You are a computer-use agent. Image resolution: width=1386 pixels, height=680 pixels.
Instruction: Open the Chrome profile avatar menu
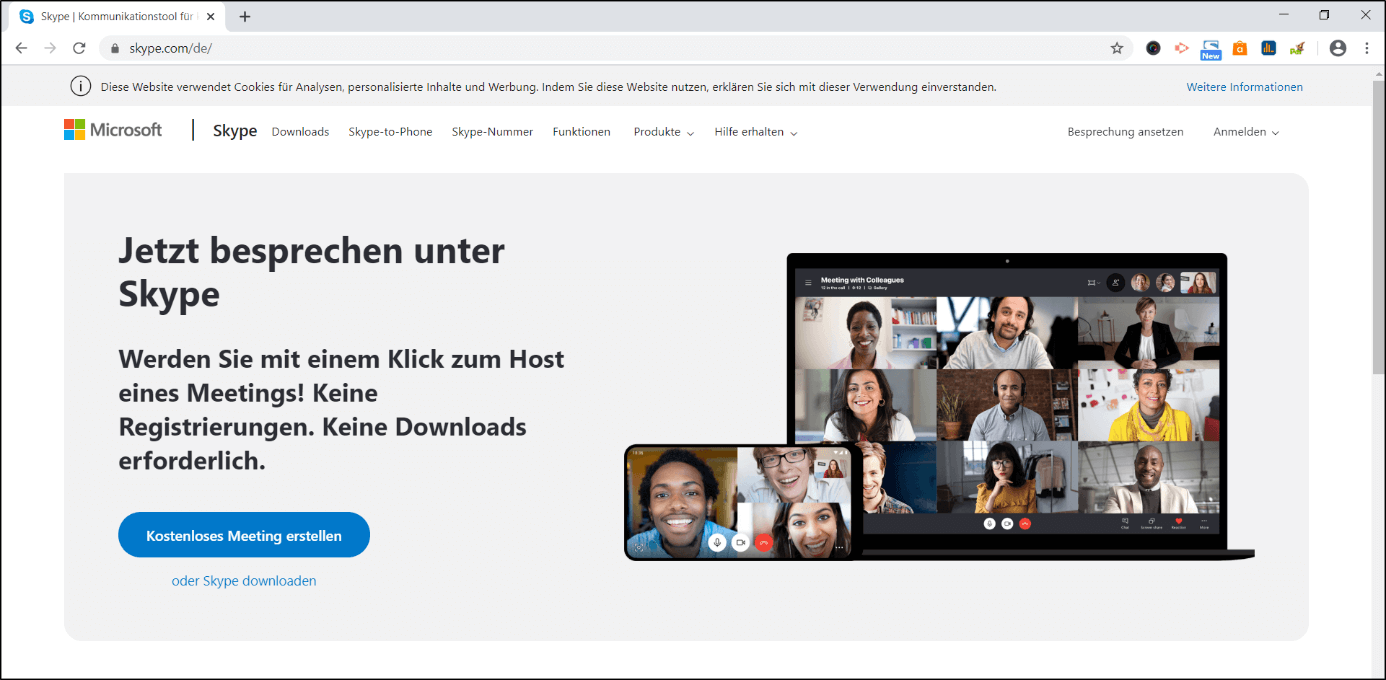click(x=1338, y=48)
